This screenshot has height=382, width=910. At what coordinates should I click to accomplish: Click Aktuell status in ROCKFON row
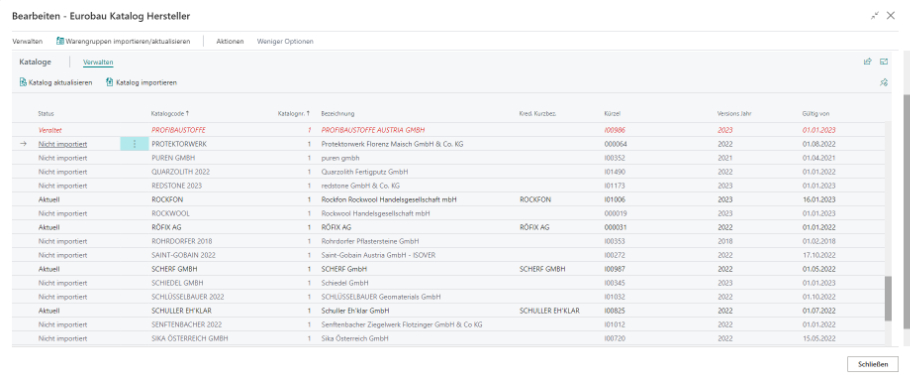pos(49,200)
